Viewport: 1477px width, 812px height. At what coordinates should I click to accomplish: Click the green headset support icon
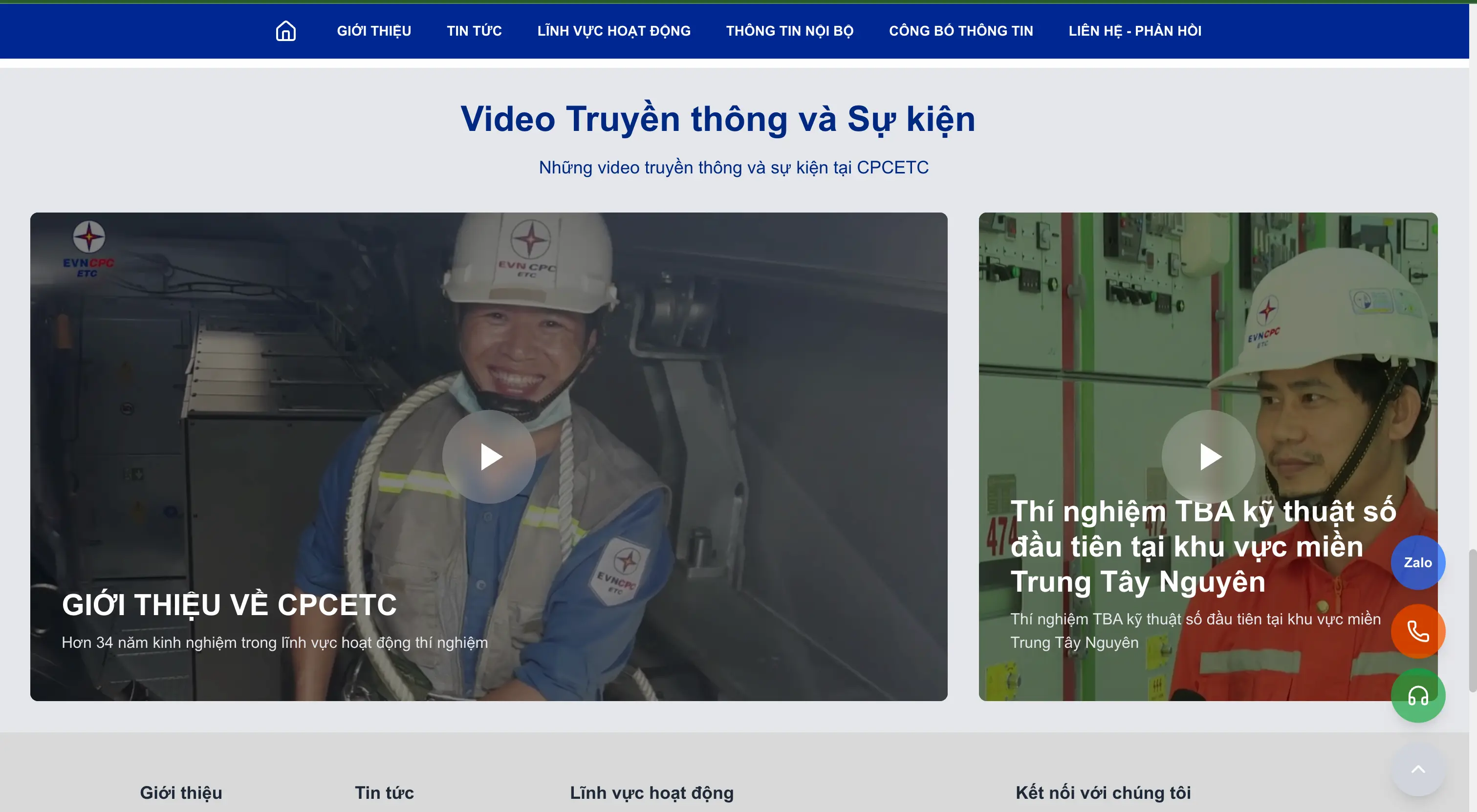1417,696
